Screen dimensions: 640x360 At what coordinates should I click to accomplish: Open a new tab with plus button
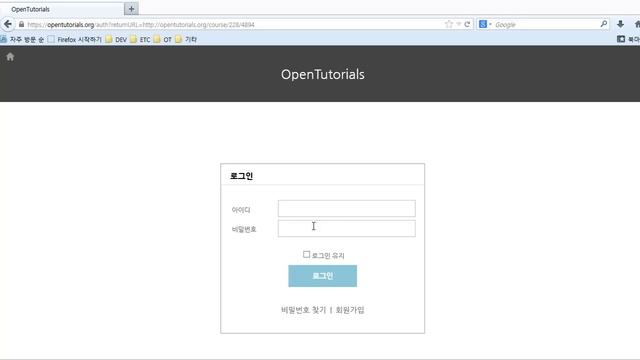click(131, 9)
